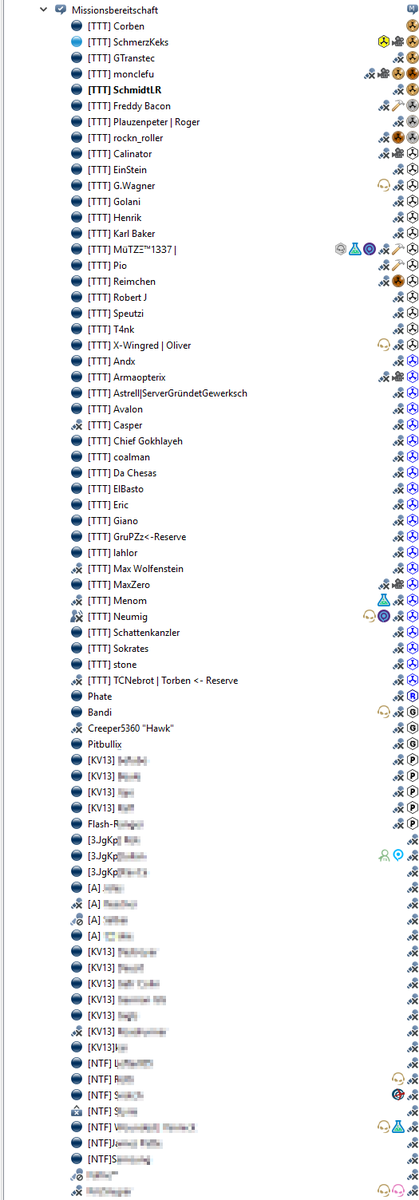Viewport: 419px width, 1200px height.
Task: Select user [TTT] Plauzenpeter | Roger
Action: coord(143,122)
